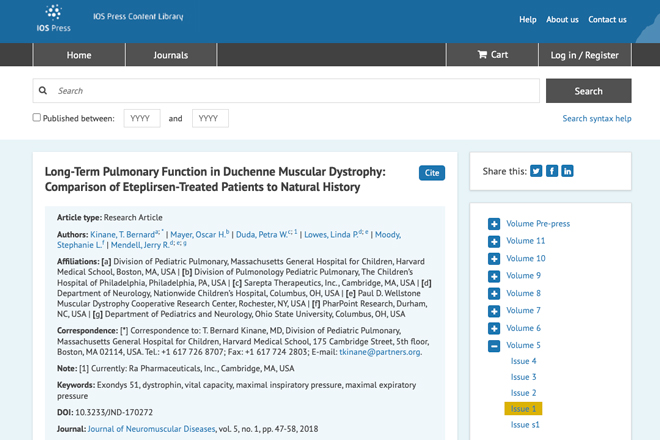Click the IOS Press logo
Viewport: 660px width, 440px height.
pos(53,18)
